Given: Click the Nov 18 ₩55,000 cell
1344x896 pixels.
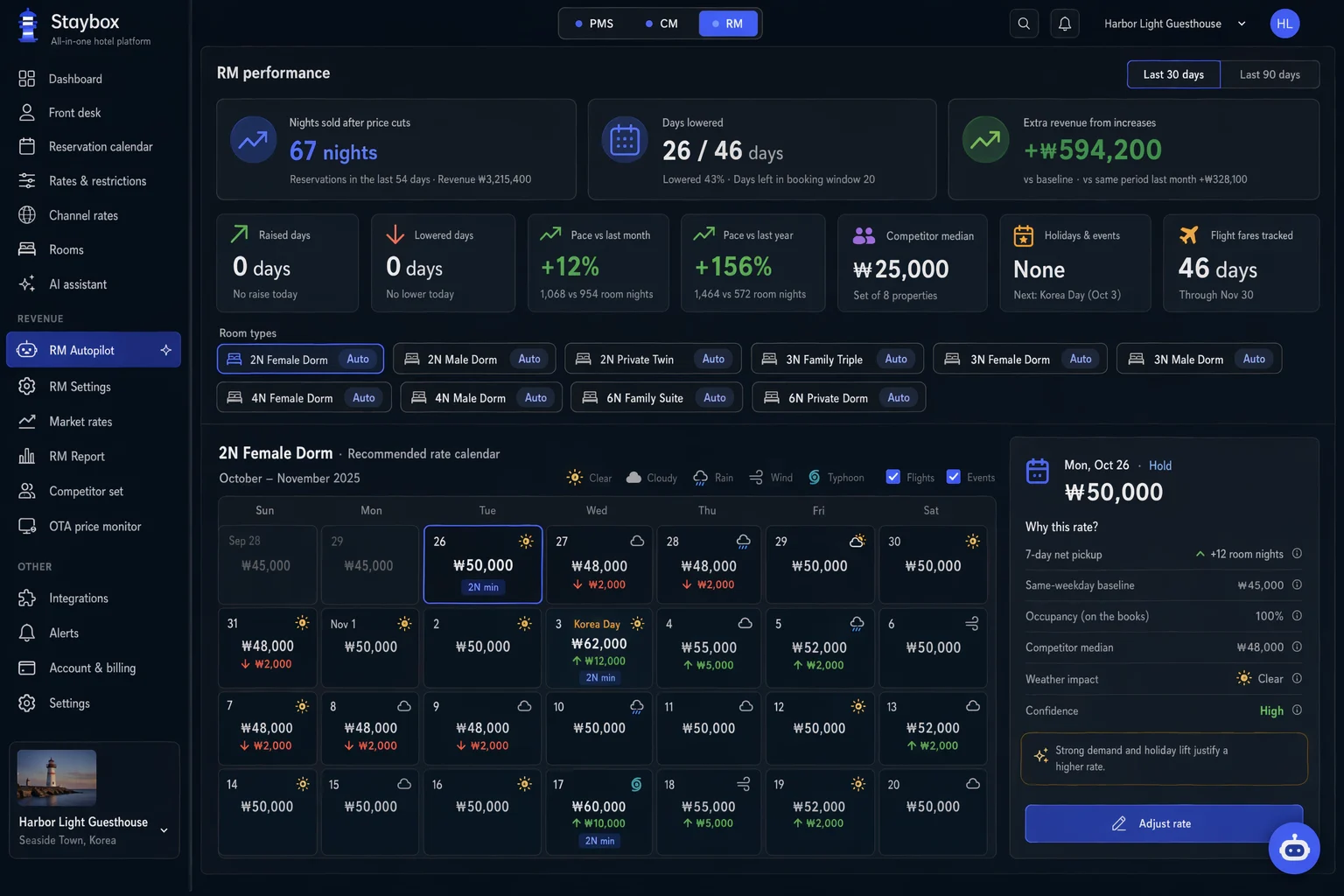Looking at the screenshot, I should coord(709,811).
